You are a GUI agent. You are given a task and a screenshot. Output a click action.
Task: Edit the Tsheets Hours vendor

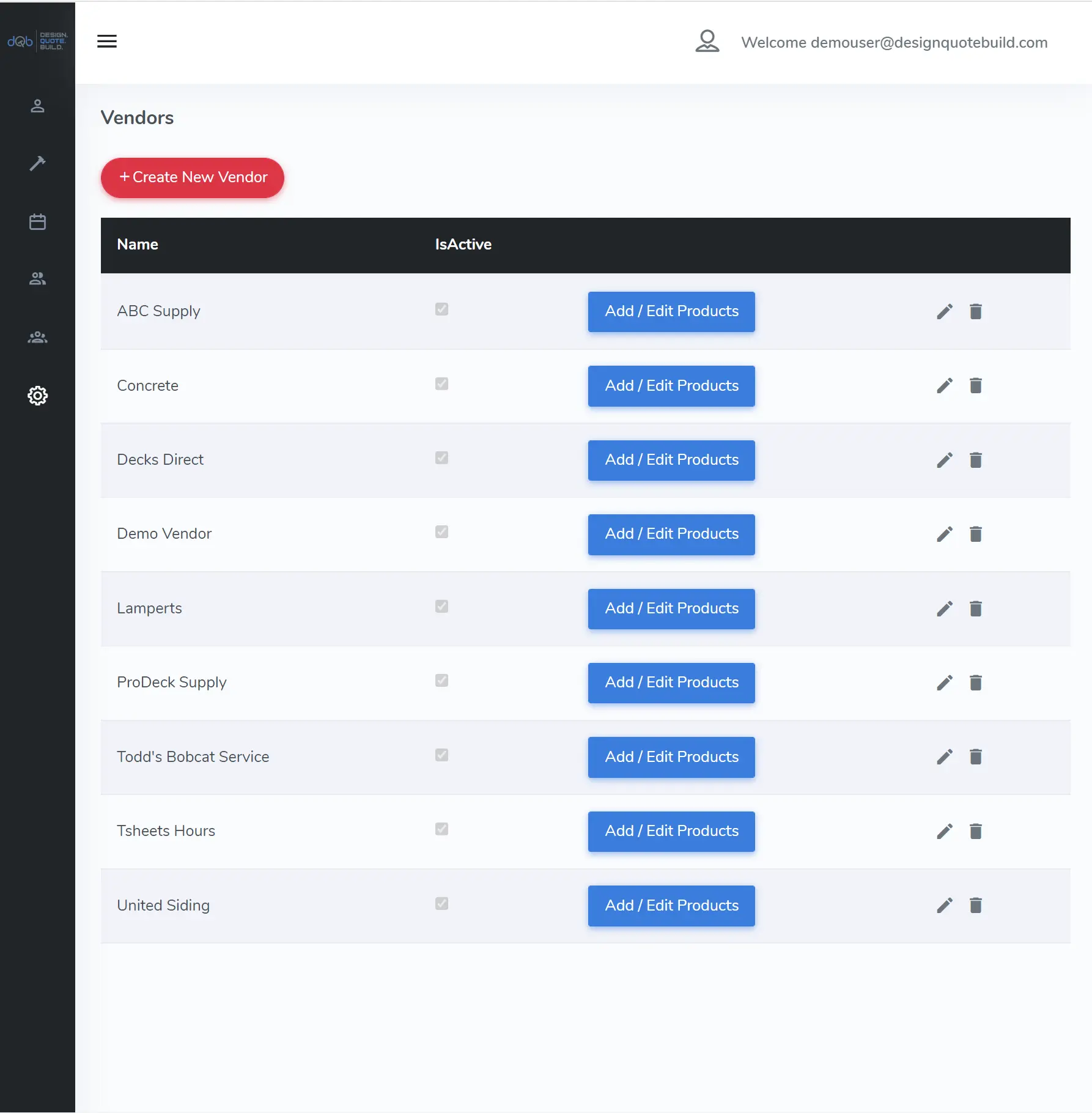click(x=945, y=831)
